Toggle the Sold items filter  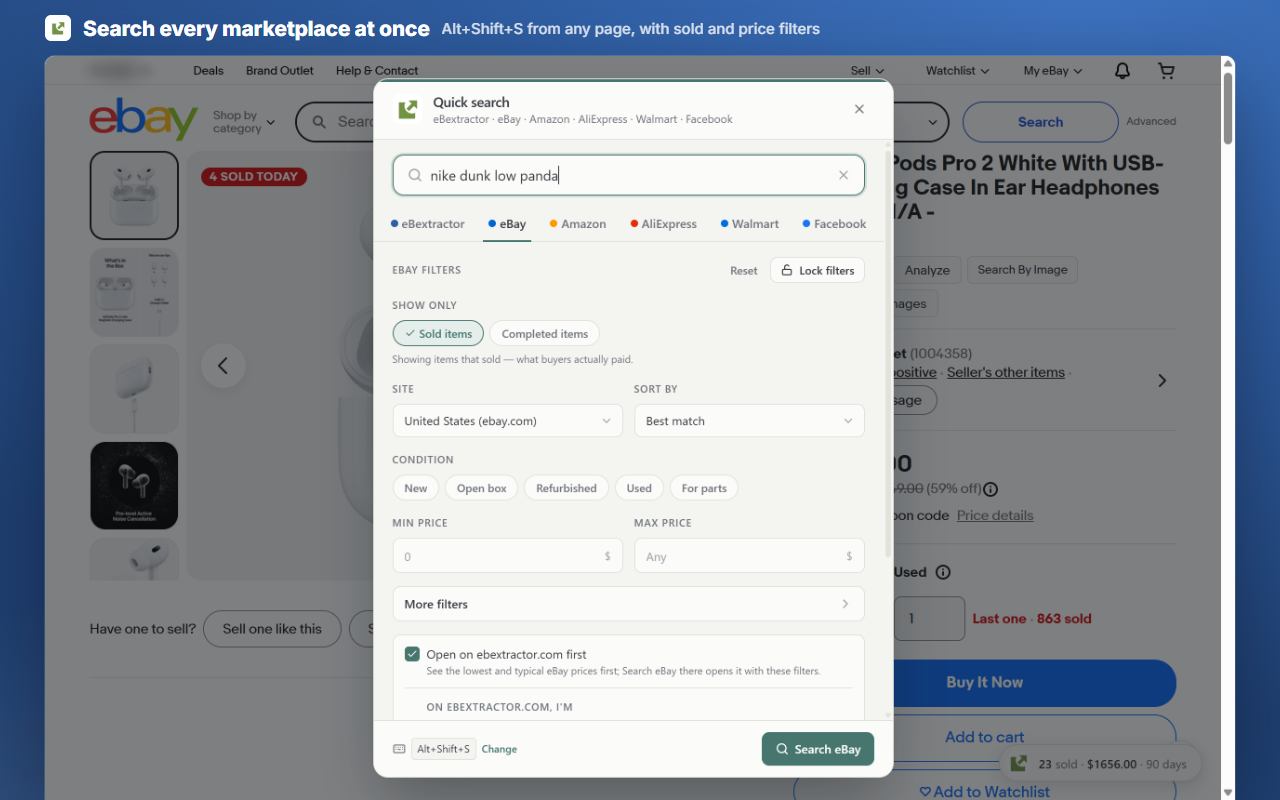[438, 333]
